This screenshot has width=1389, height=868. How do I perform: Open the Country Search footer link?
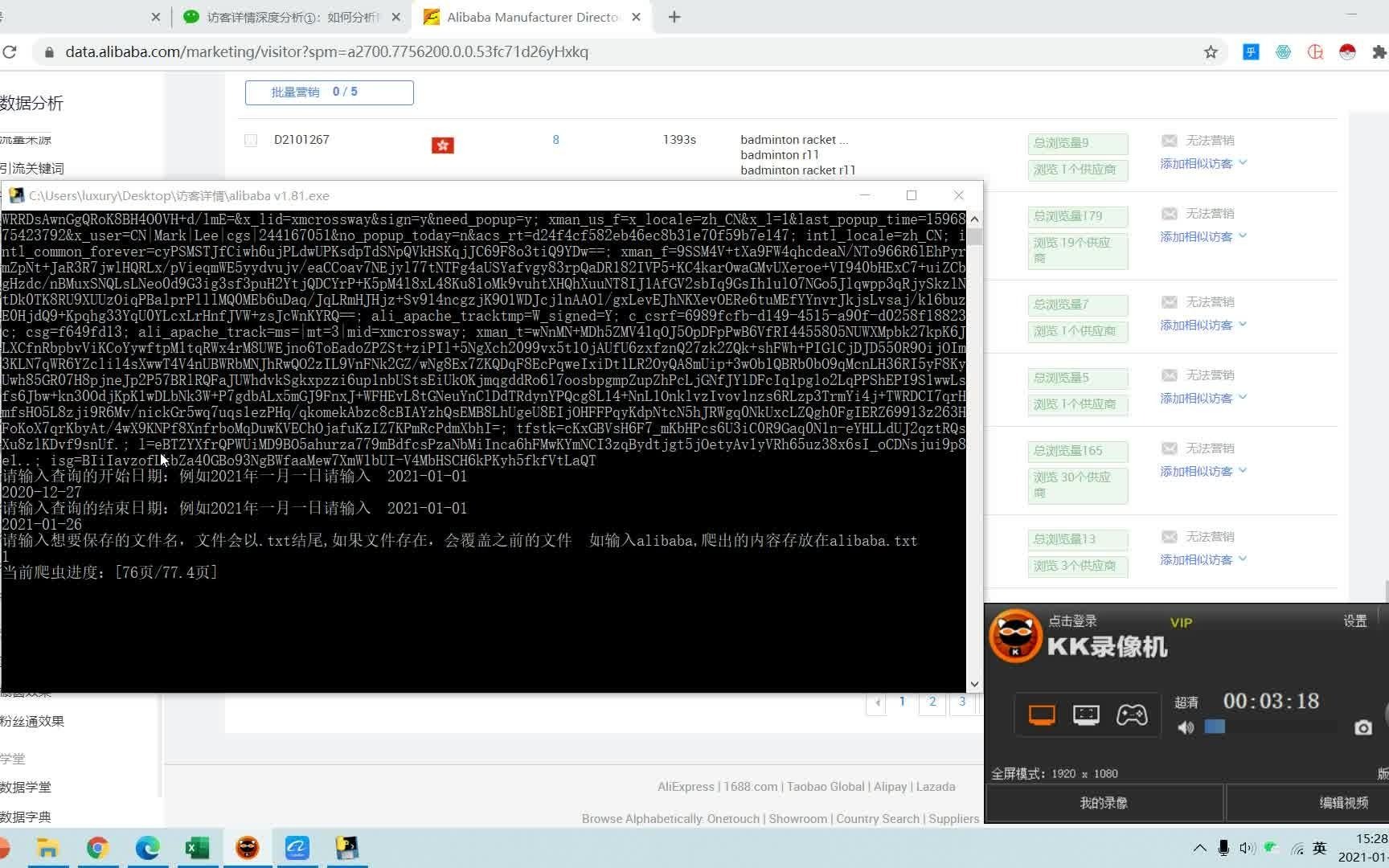pyautogui.click(x=878, y=819)
